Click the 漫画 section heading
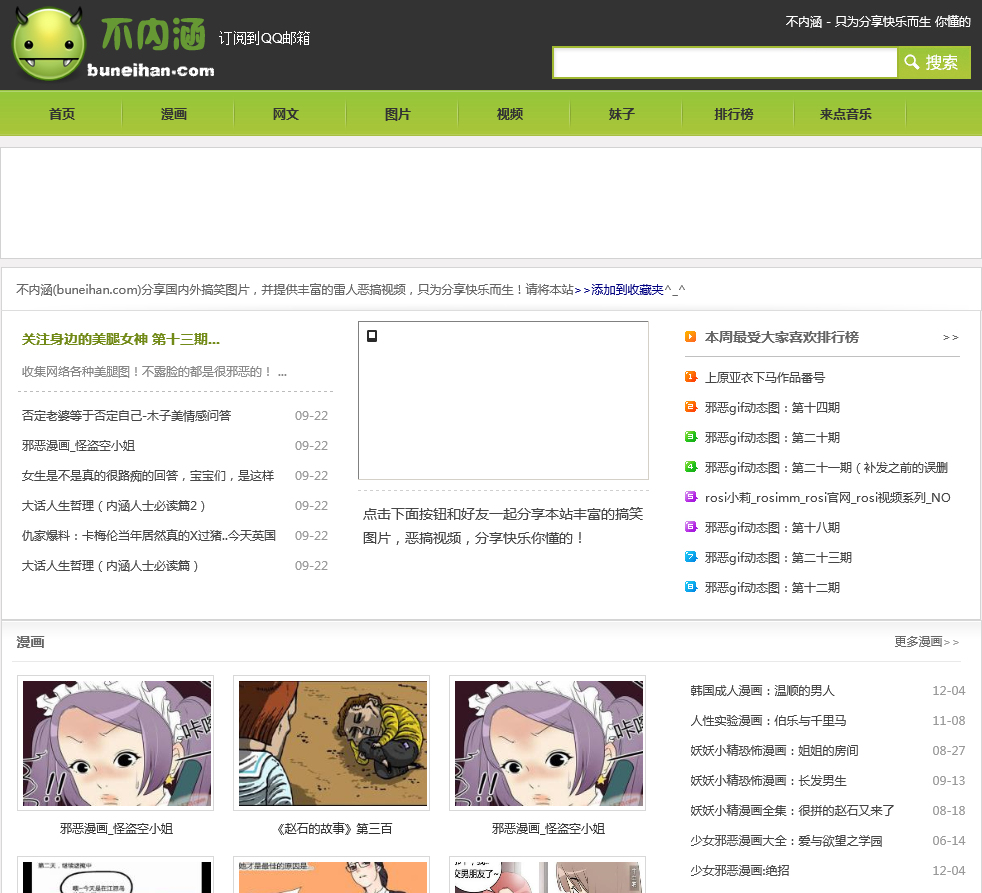This screenshot has height=893, width=982. click(x=30, y=642)
